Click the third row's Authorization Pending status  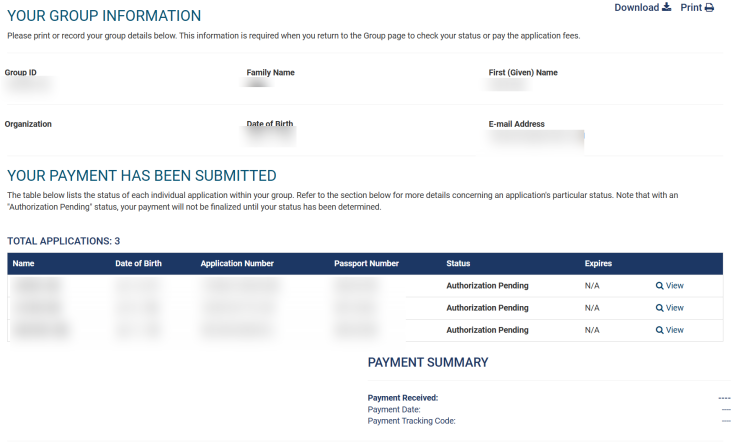click(487, 330)
